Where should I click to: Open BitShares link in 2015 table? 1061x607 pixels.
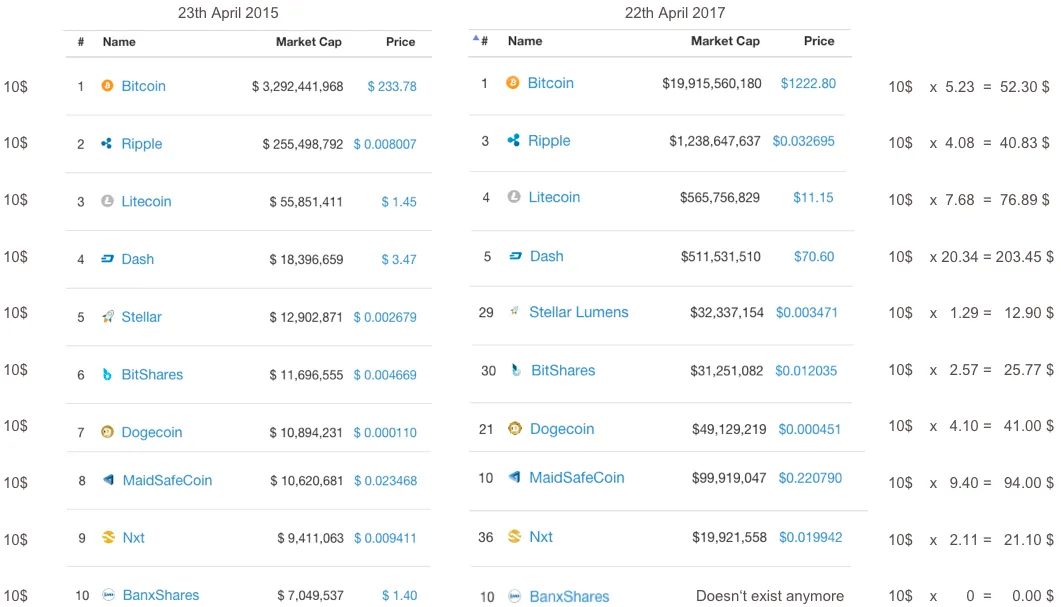coord(152,374)
